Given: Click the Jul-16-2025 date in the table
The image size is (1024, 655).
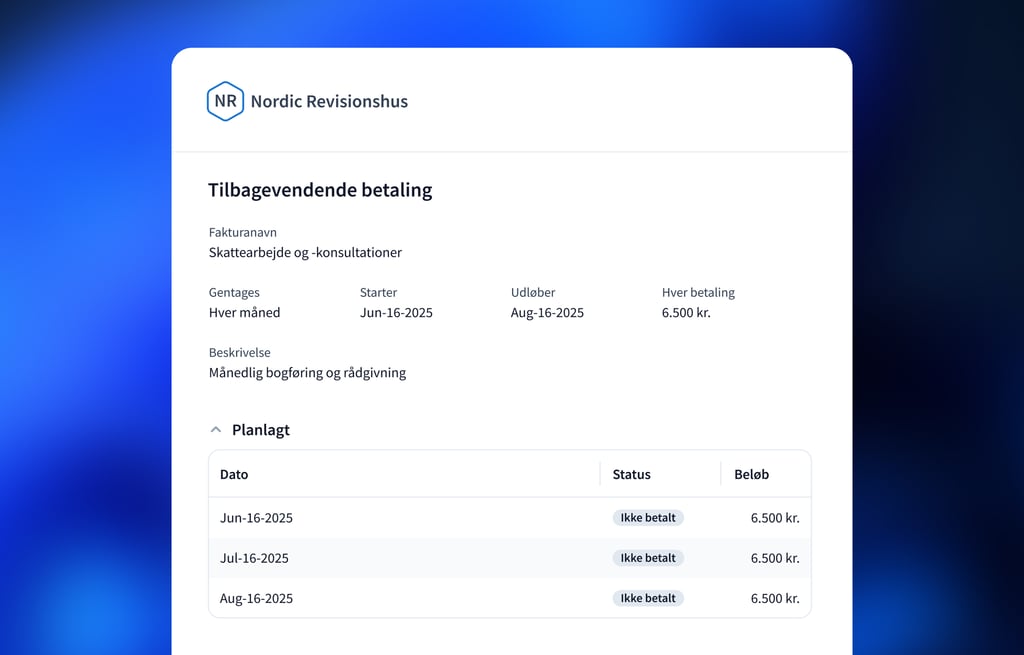Looking at the screenshot, I should coord(256,558).
